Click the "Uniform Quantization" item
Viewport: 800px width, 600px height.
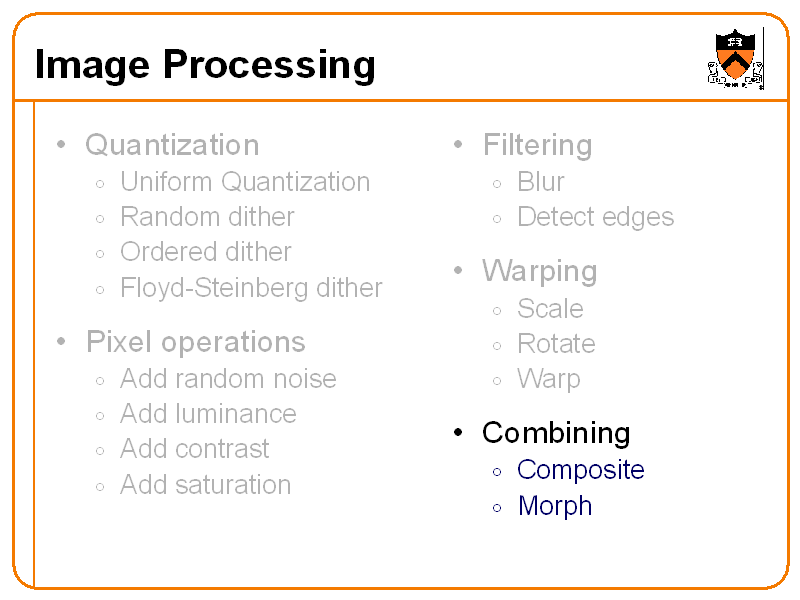click(245, 182)
